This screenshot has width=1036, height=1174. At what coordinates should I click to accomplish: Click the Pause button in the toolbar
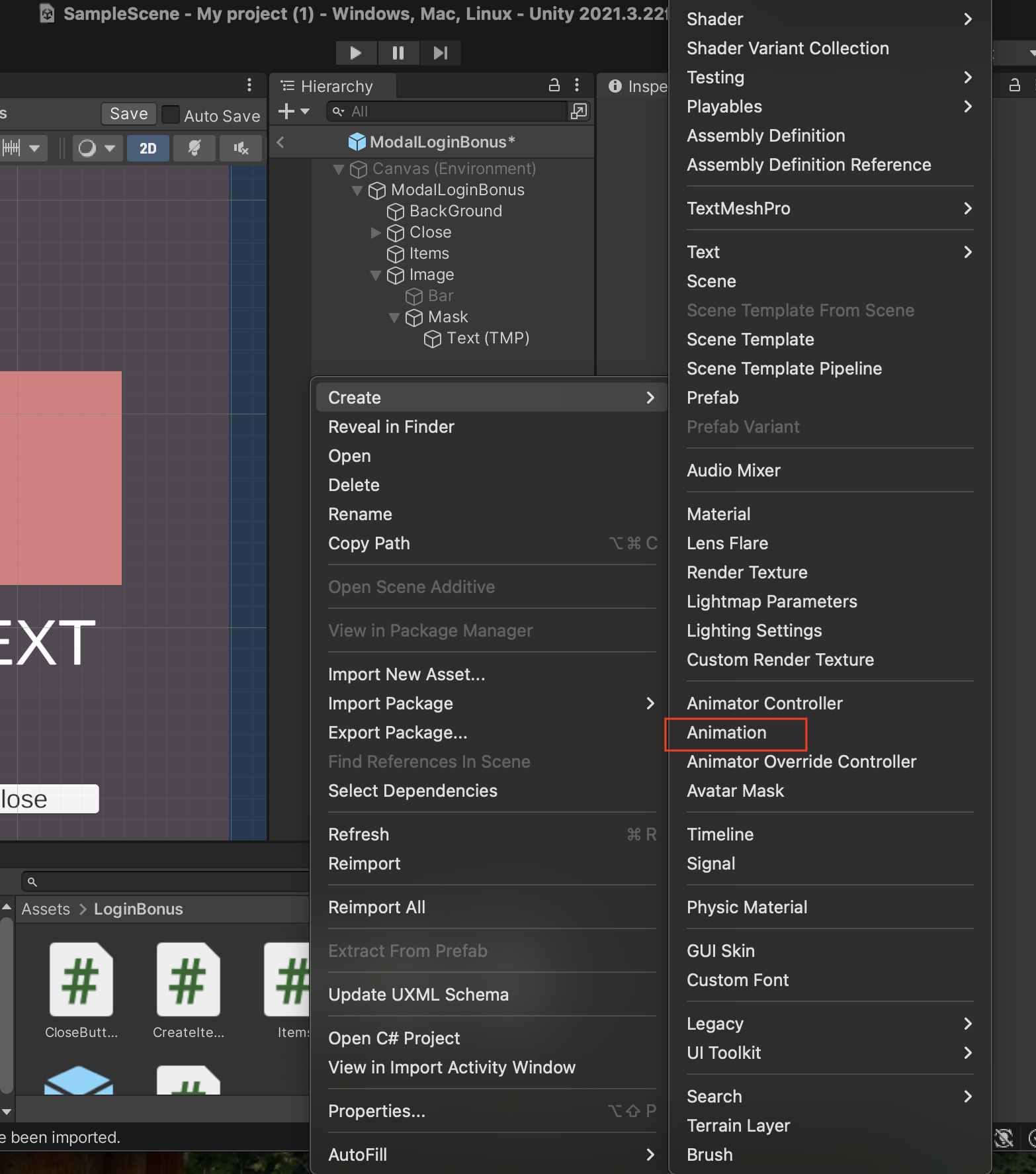[x=398, y=53]
